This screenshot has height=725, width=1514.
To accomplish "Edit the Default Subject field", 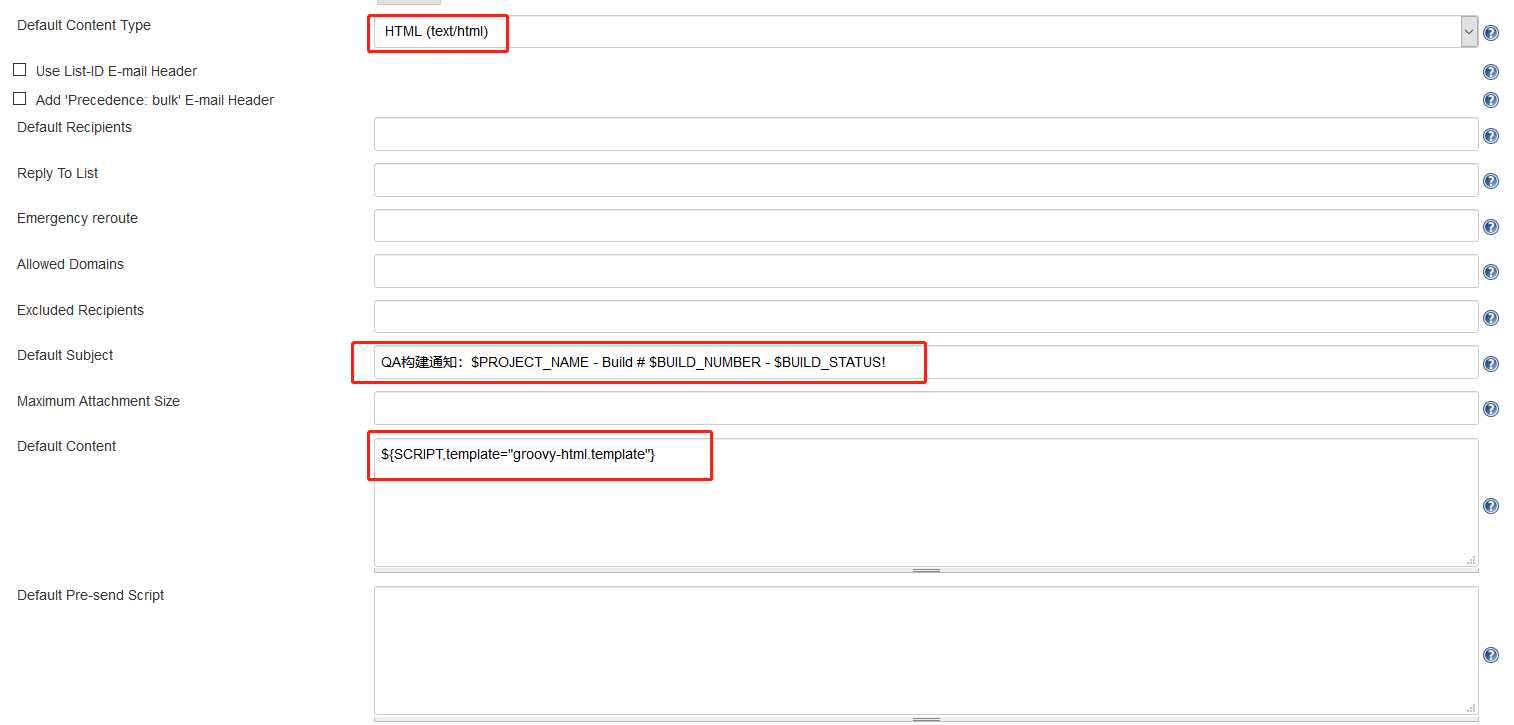I will coord(926,362).
